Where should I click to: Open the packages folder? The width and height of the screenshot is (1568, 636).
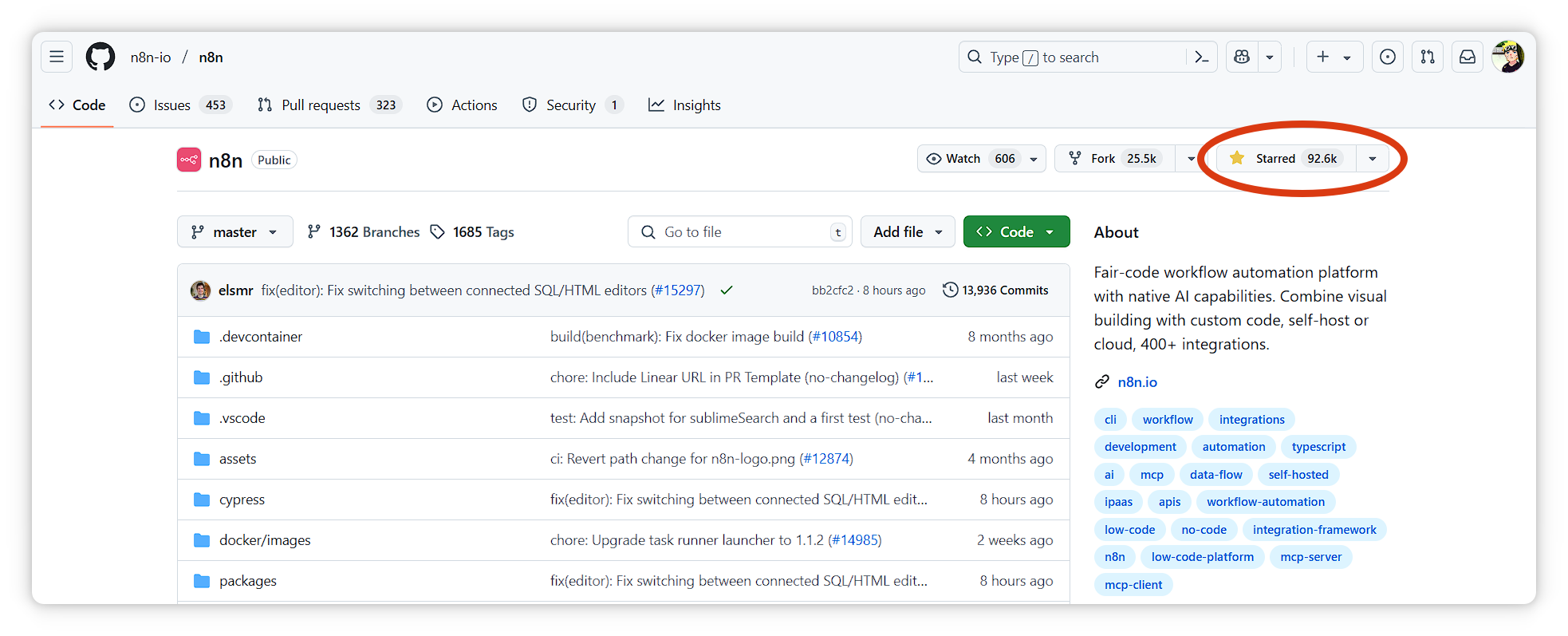coord(248,581)
